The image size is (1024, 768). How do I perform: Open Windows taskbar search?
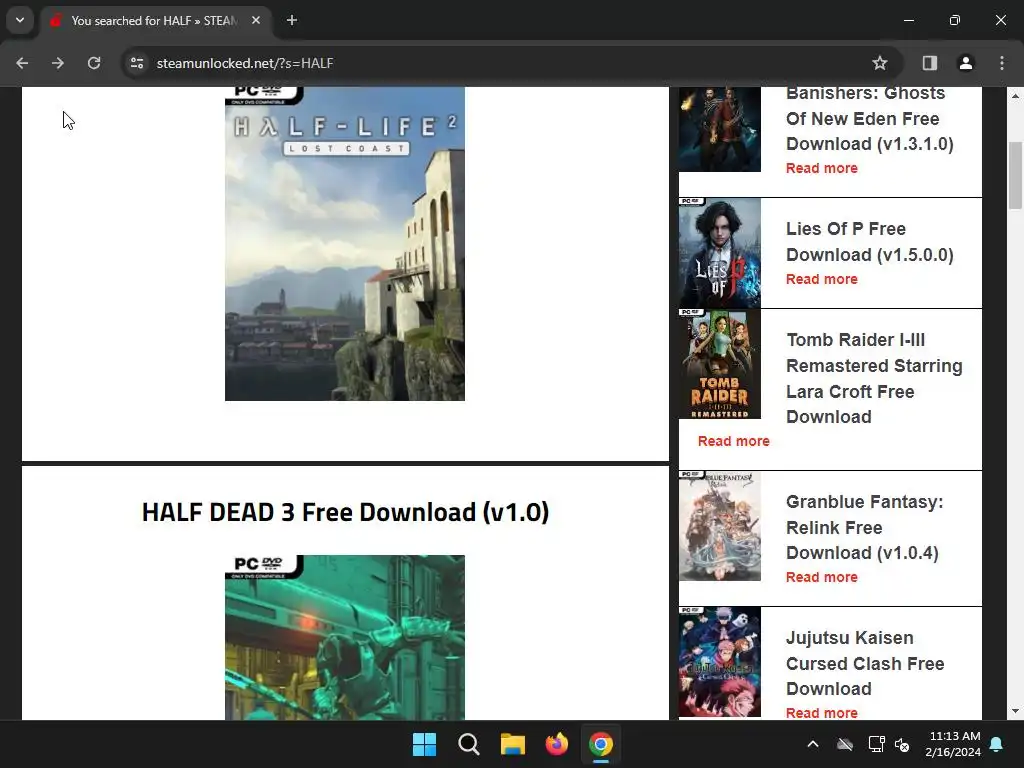(x=469, y=744)
